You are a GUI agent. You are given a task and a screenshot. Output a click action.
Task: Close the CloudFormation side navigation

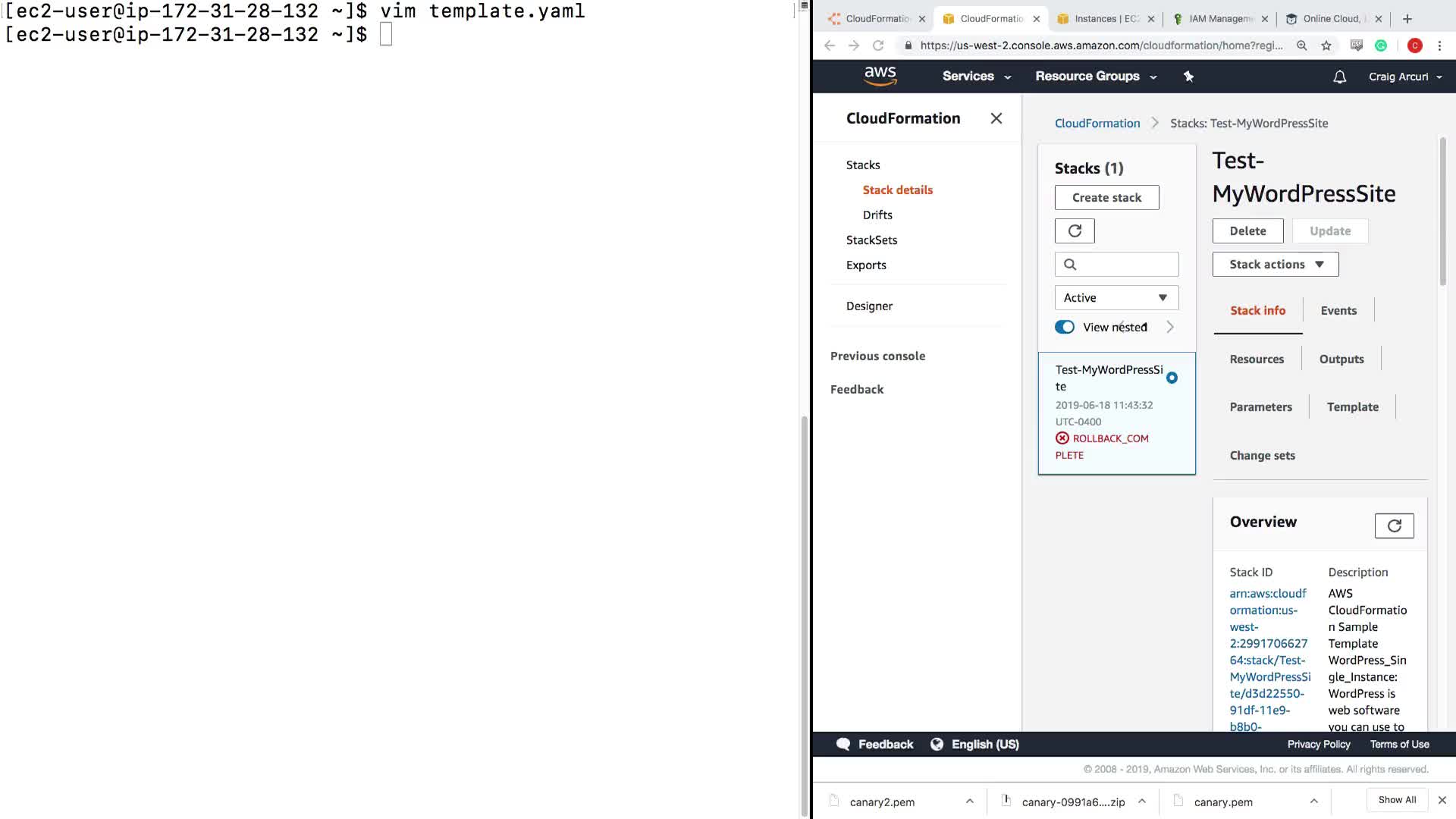(x=996, y=118)
